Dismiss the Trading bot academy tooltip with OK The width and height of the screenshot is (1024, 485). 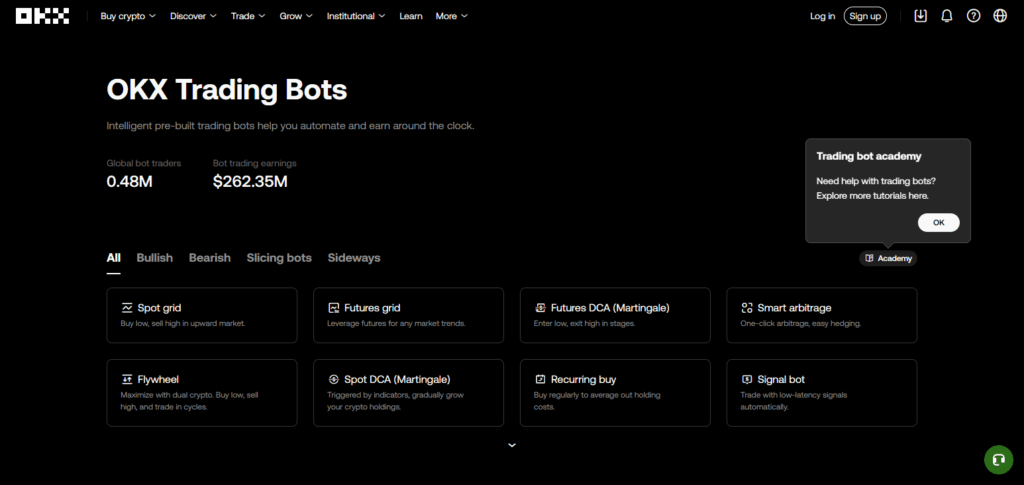(938, 223)
